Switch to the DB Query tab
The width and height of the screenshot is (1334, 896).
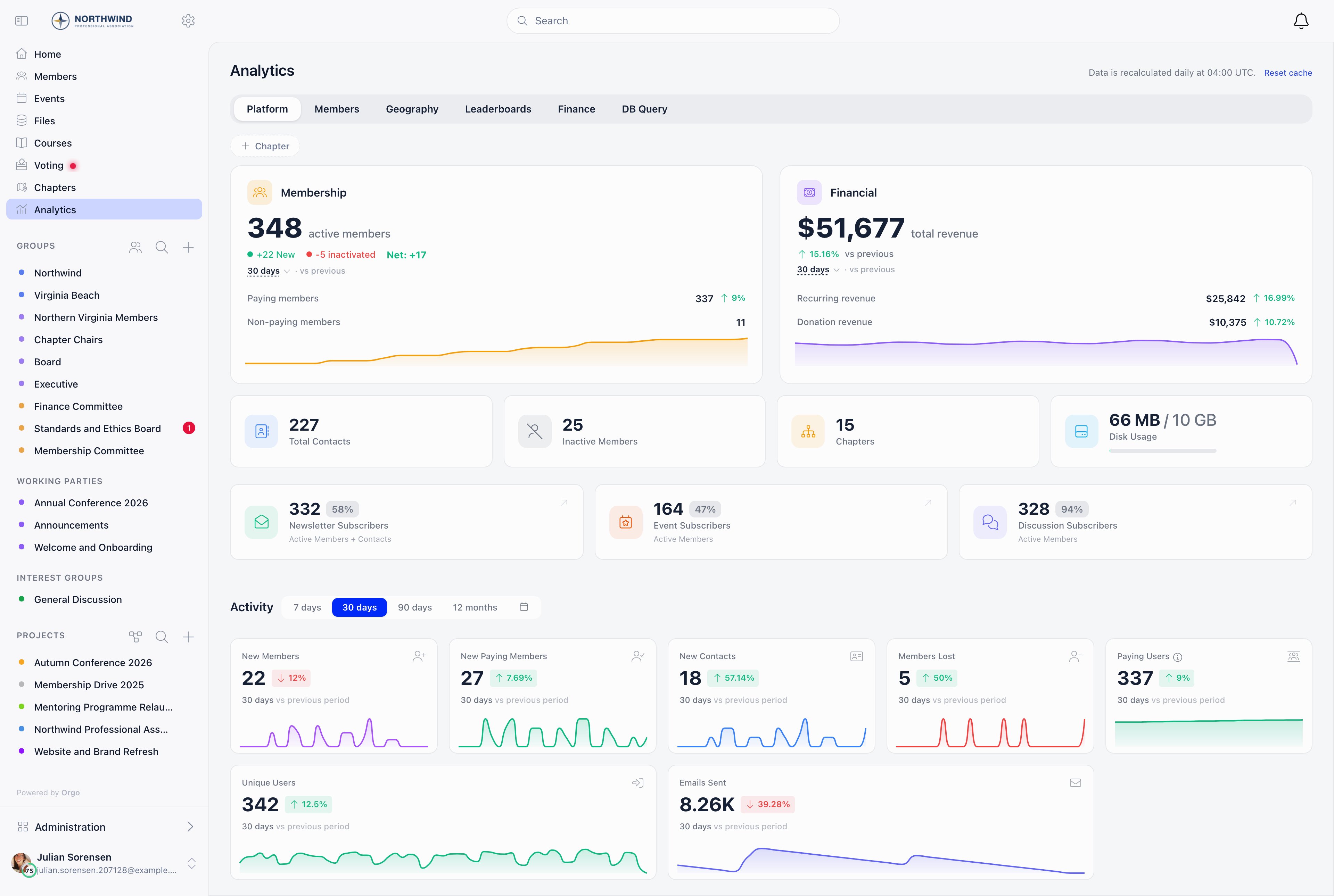pyautogui.click(x=644, y=109)
